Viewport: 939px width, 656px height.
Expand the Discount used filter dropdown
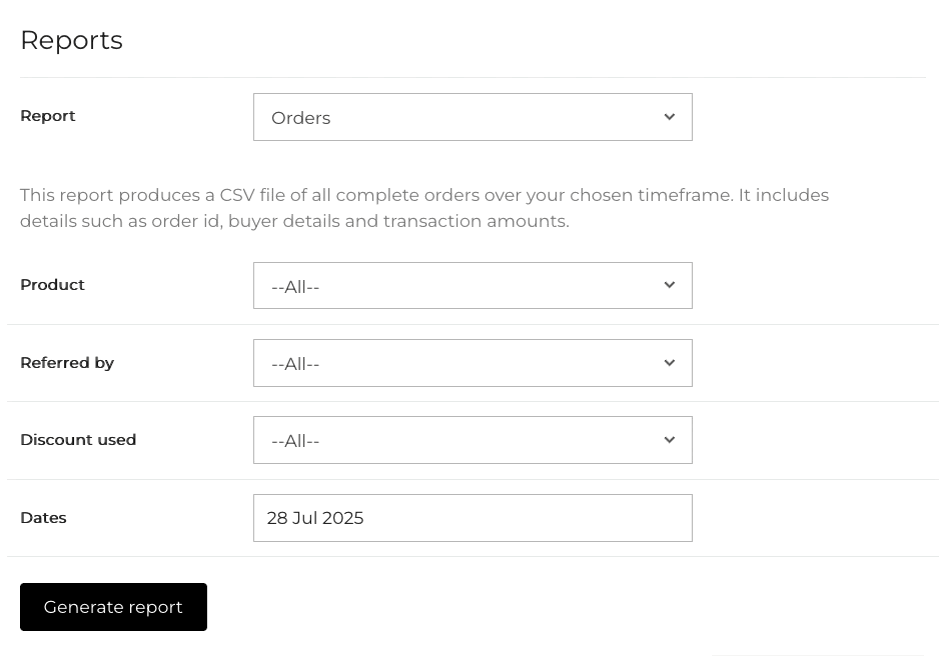(x=472, y=440)
